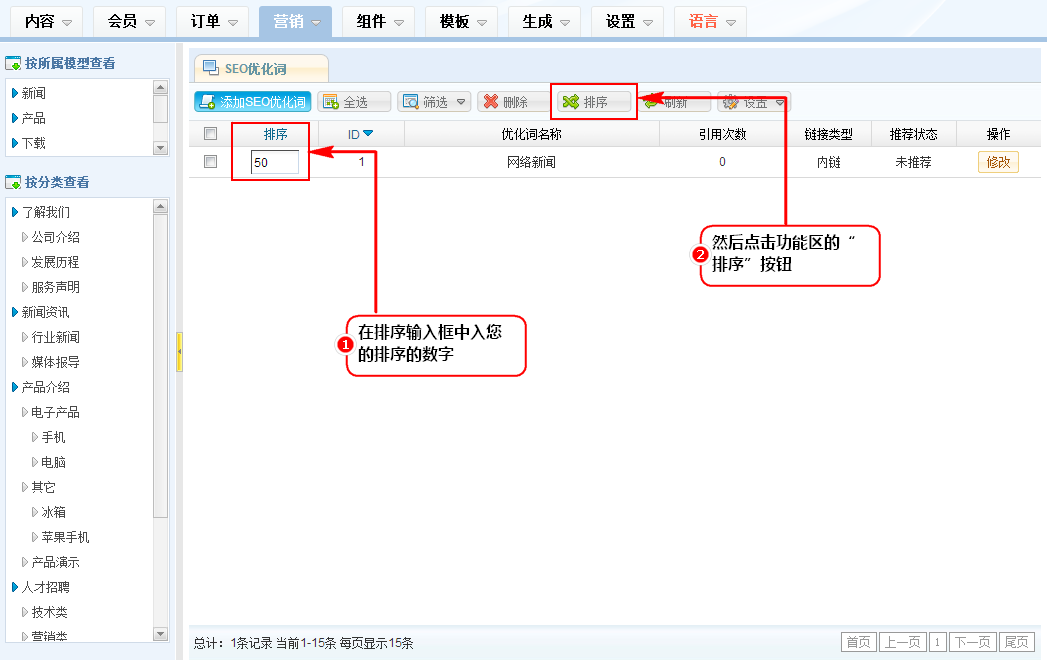Click the 添加SEO优化词 add icon button

206,102
